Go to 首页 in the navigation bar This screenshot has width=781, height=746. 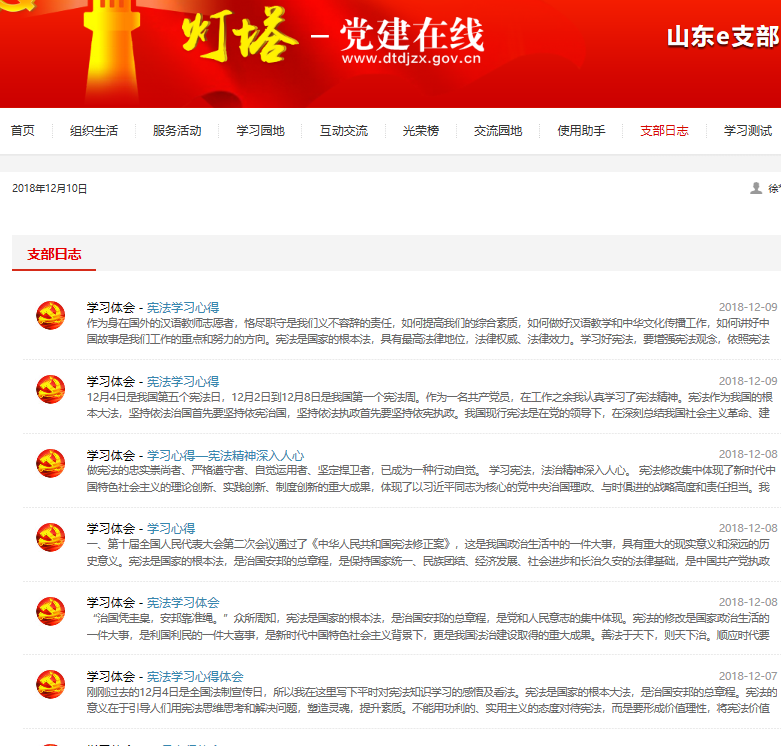[x=23, y=131]
